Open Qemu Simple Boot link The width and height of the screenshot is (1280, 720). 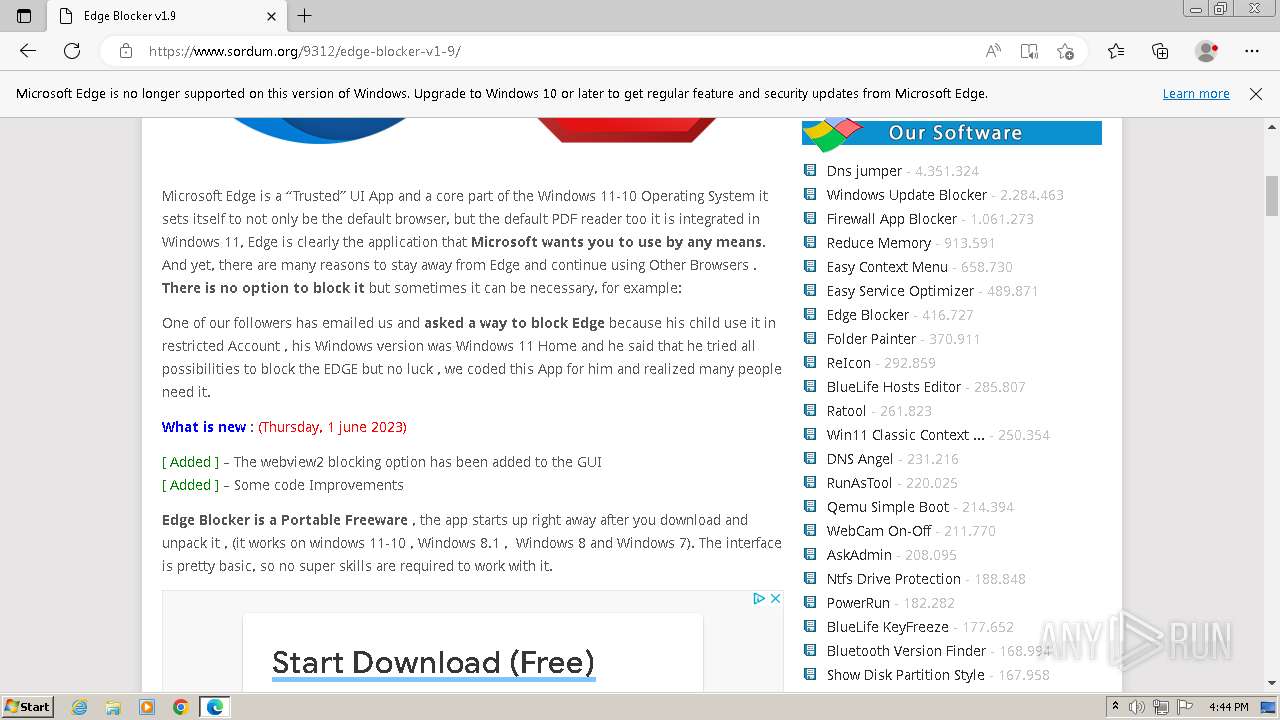[x=887, y=507]
